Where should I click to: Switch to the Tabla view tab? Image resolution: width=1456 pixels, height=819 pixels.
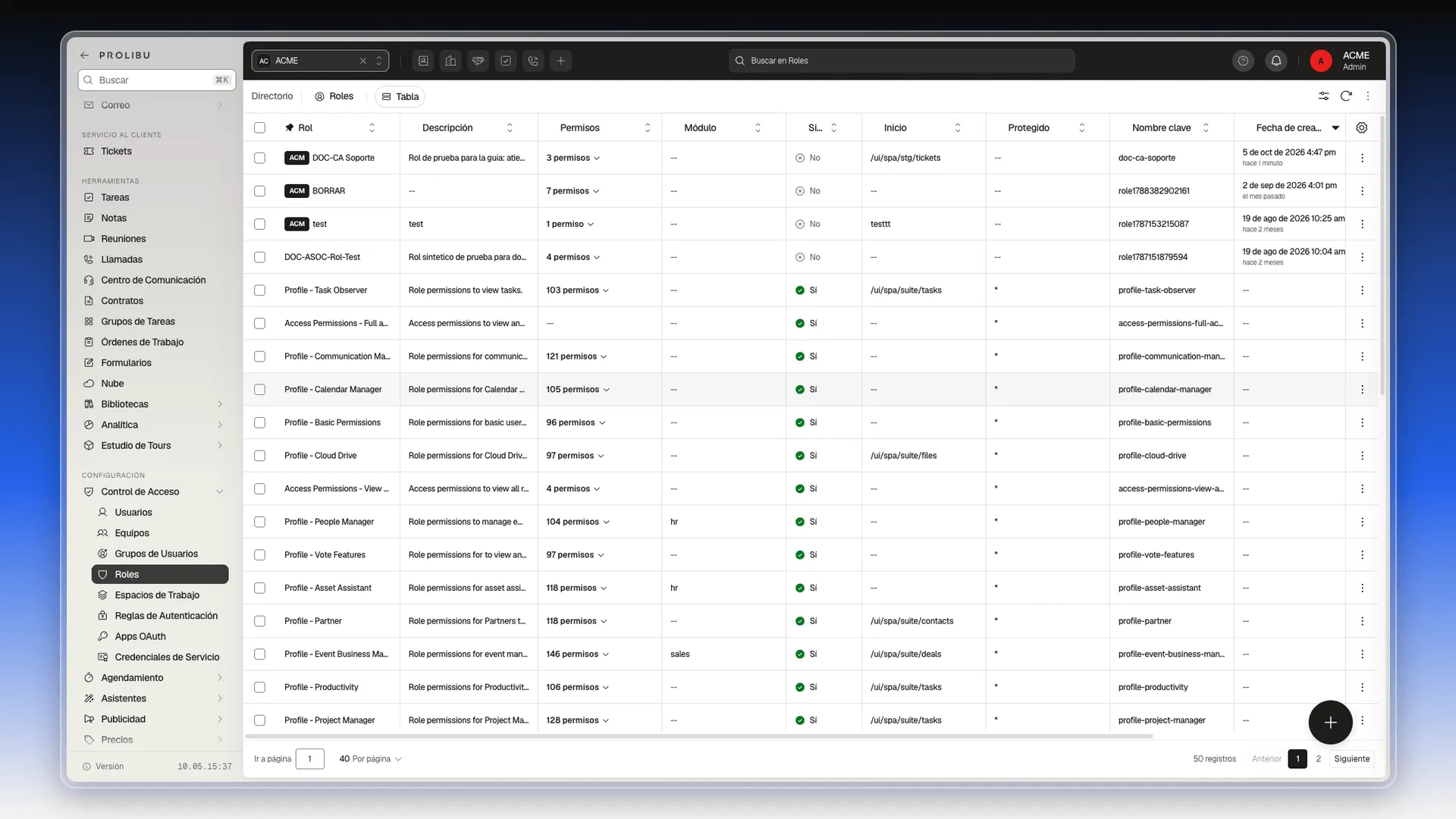[400, 96]
